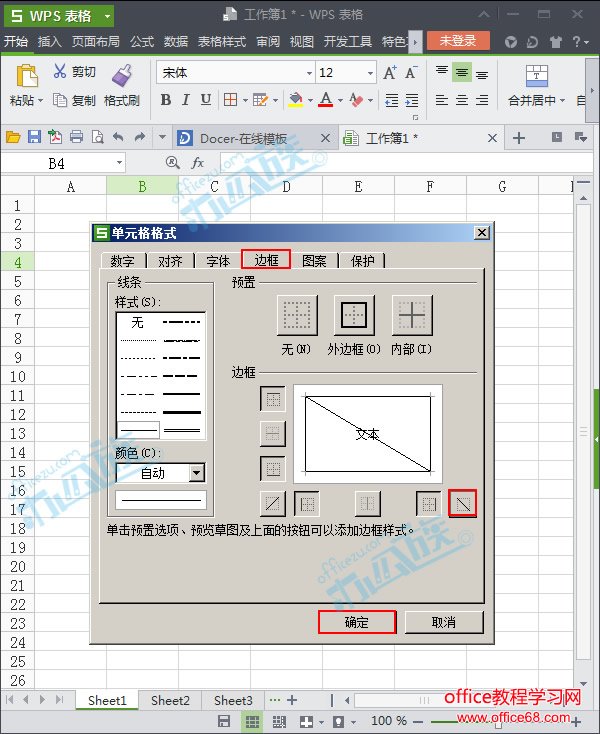Click the Copy icon
The image size is (600, 734).
[x=59, y=100]
